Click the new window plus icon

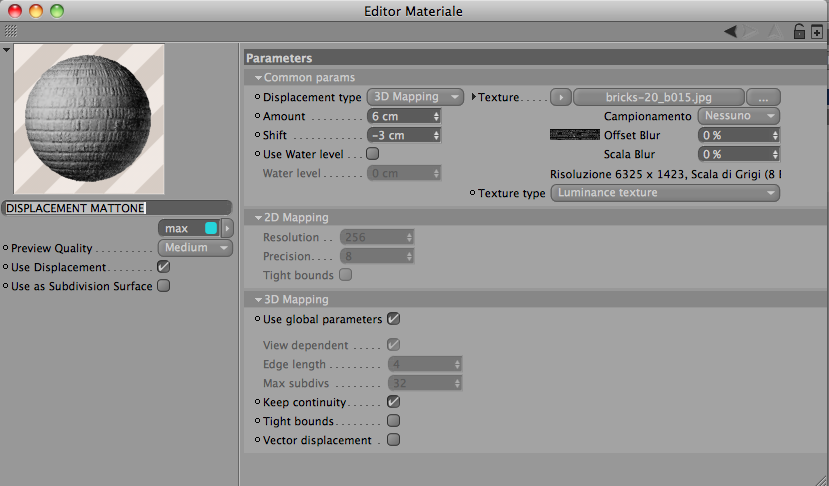[x=817, y=32]
